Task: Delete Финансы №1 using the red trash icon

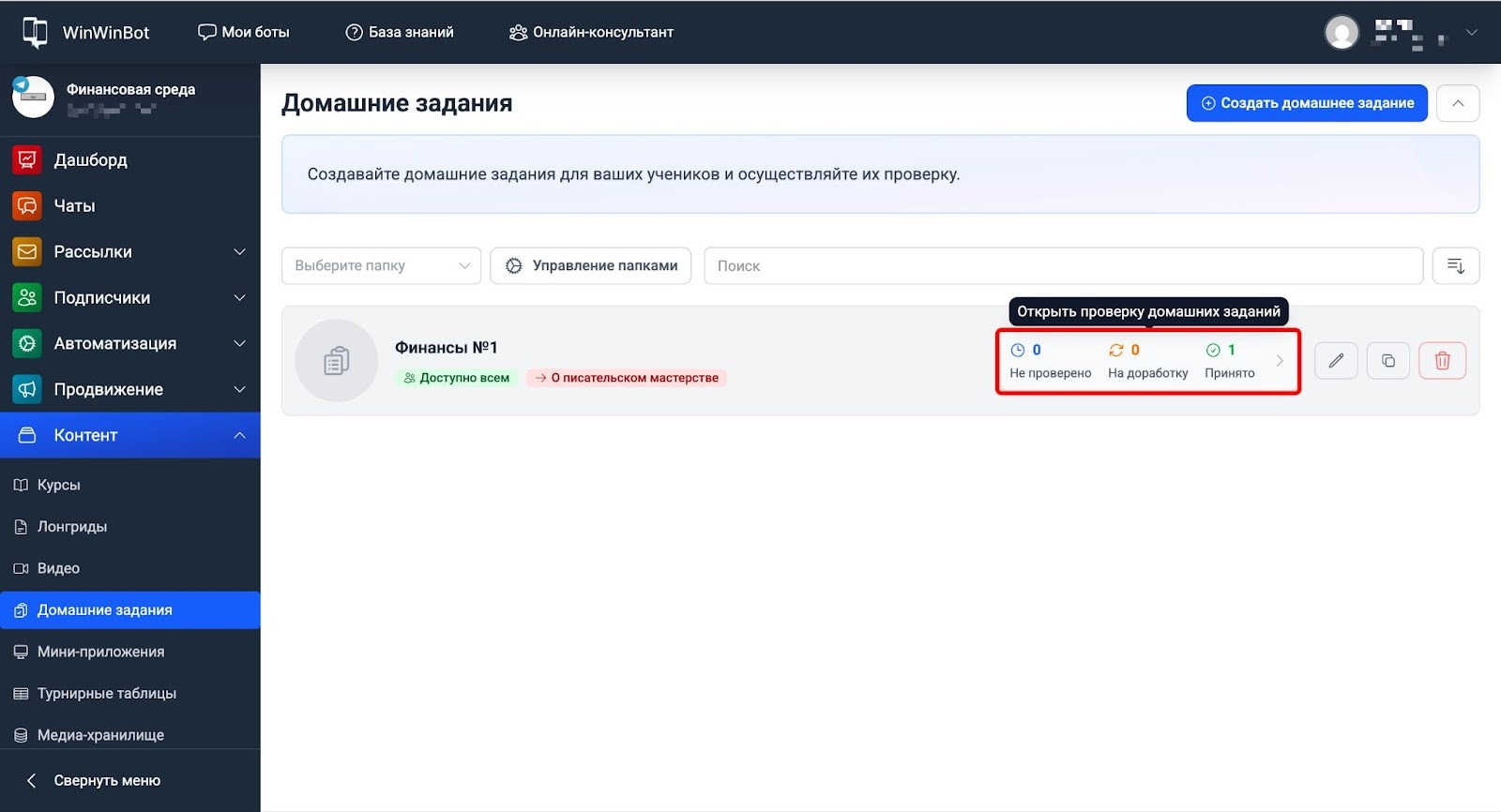Action: pos(1442,361)
